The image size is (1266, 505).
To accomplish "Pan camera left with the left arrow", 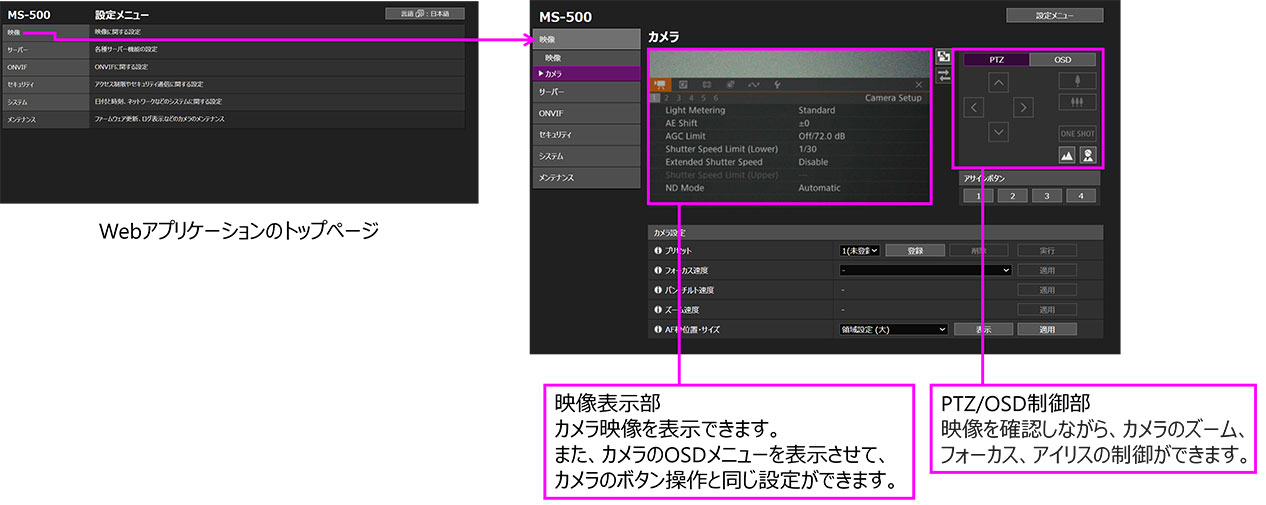I will pyautogui.click(x=975, y=106).
